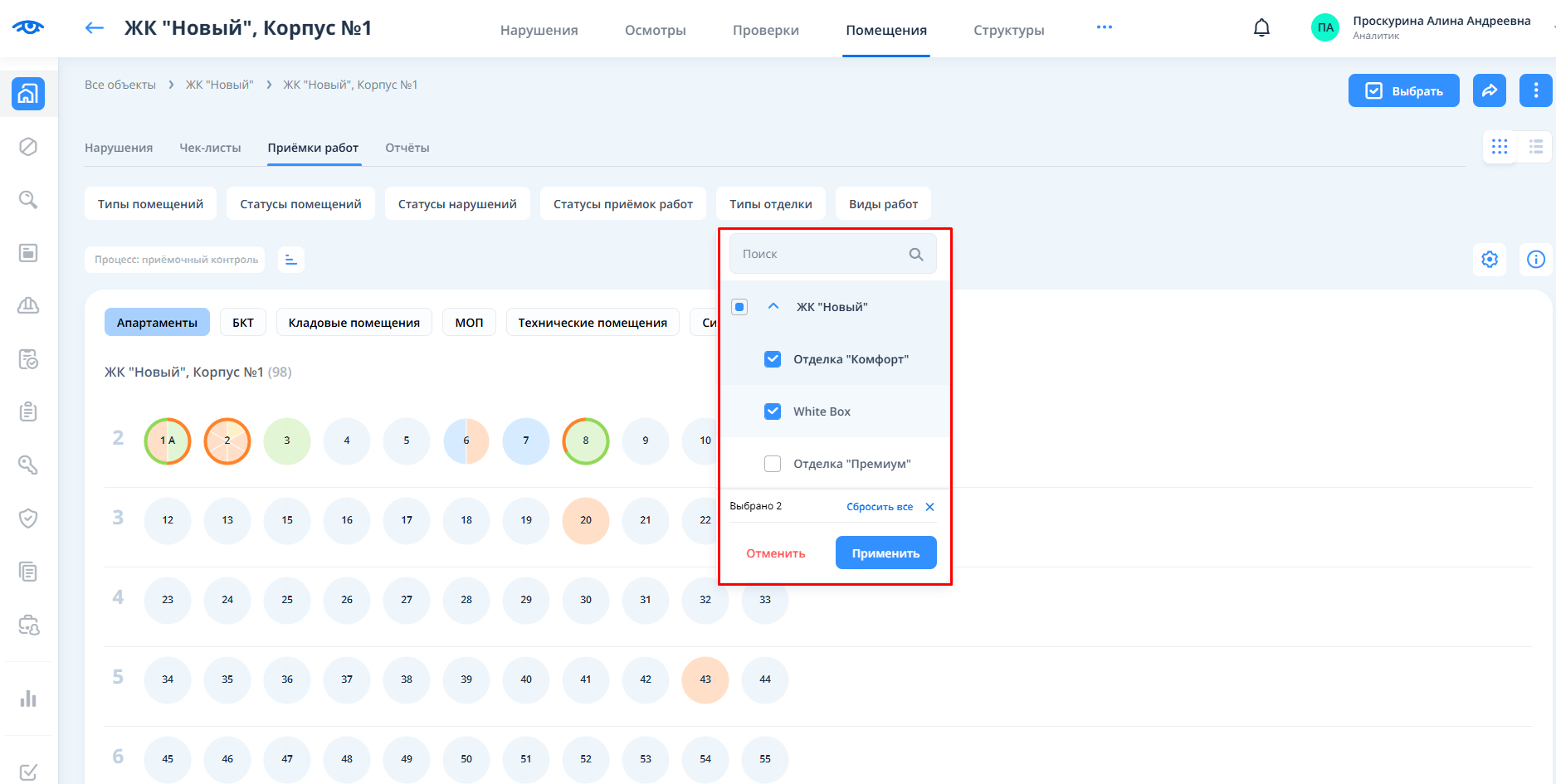
Task: Open the settings gear icon
Action: 1490,260
